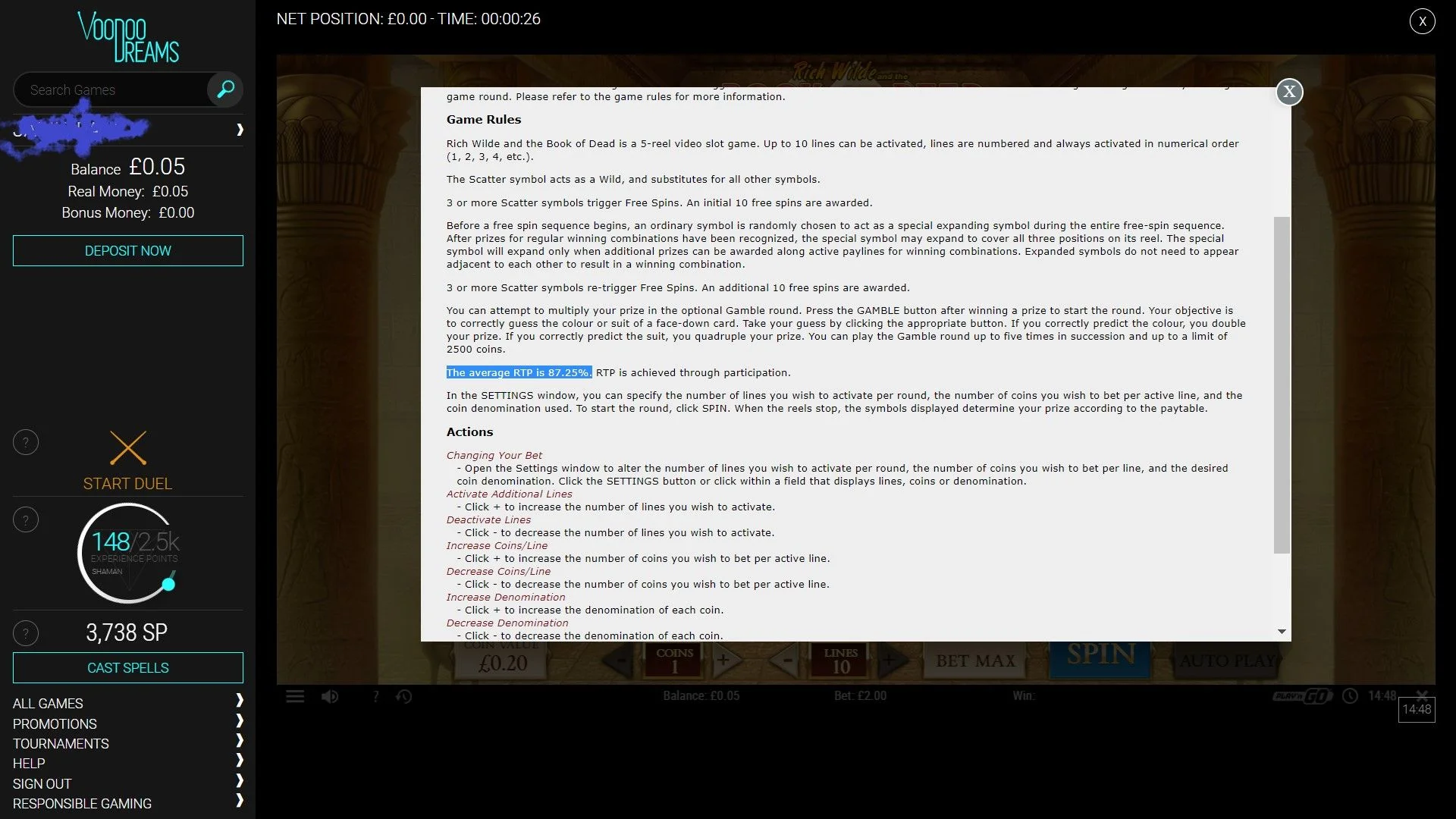
Task: Open RESPONSIBLE GAMING menu
Action: click(x=82, y=804)
